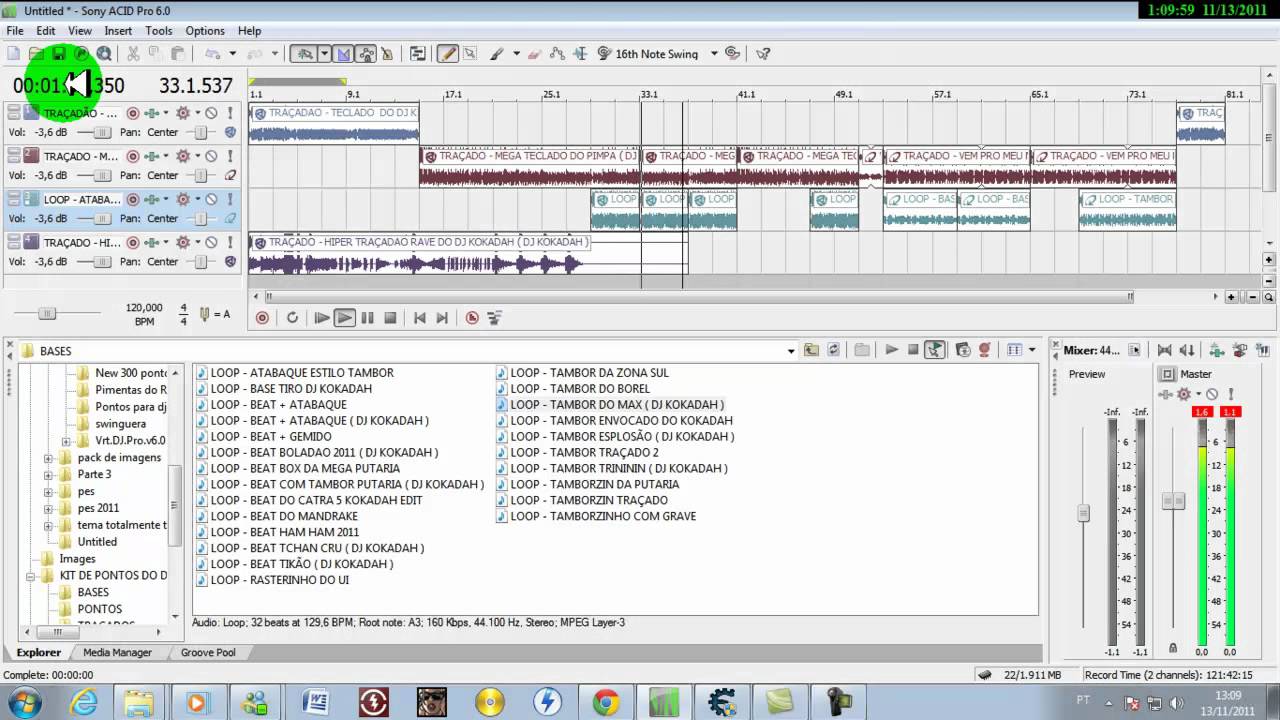Click Play From Start button
1280x720 pixels.
[321, 318]
